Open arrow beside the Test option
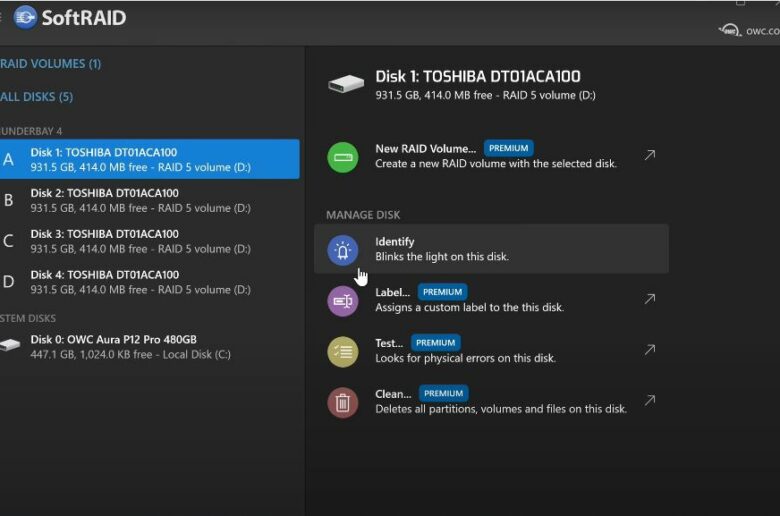This screenshot has height=516, width=780. [x=650, y=349]
